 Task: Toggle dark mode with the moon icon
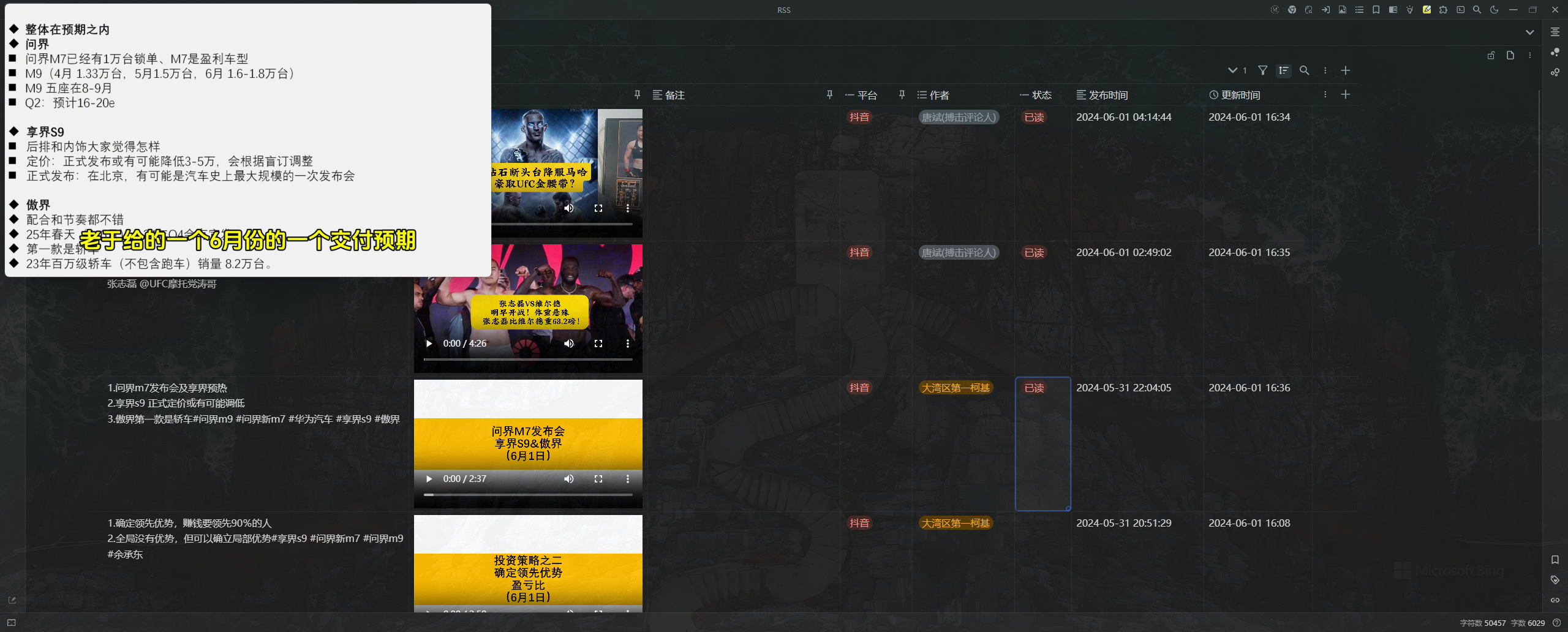coord(1494,10)
